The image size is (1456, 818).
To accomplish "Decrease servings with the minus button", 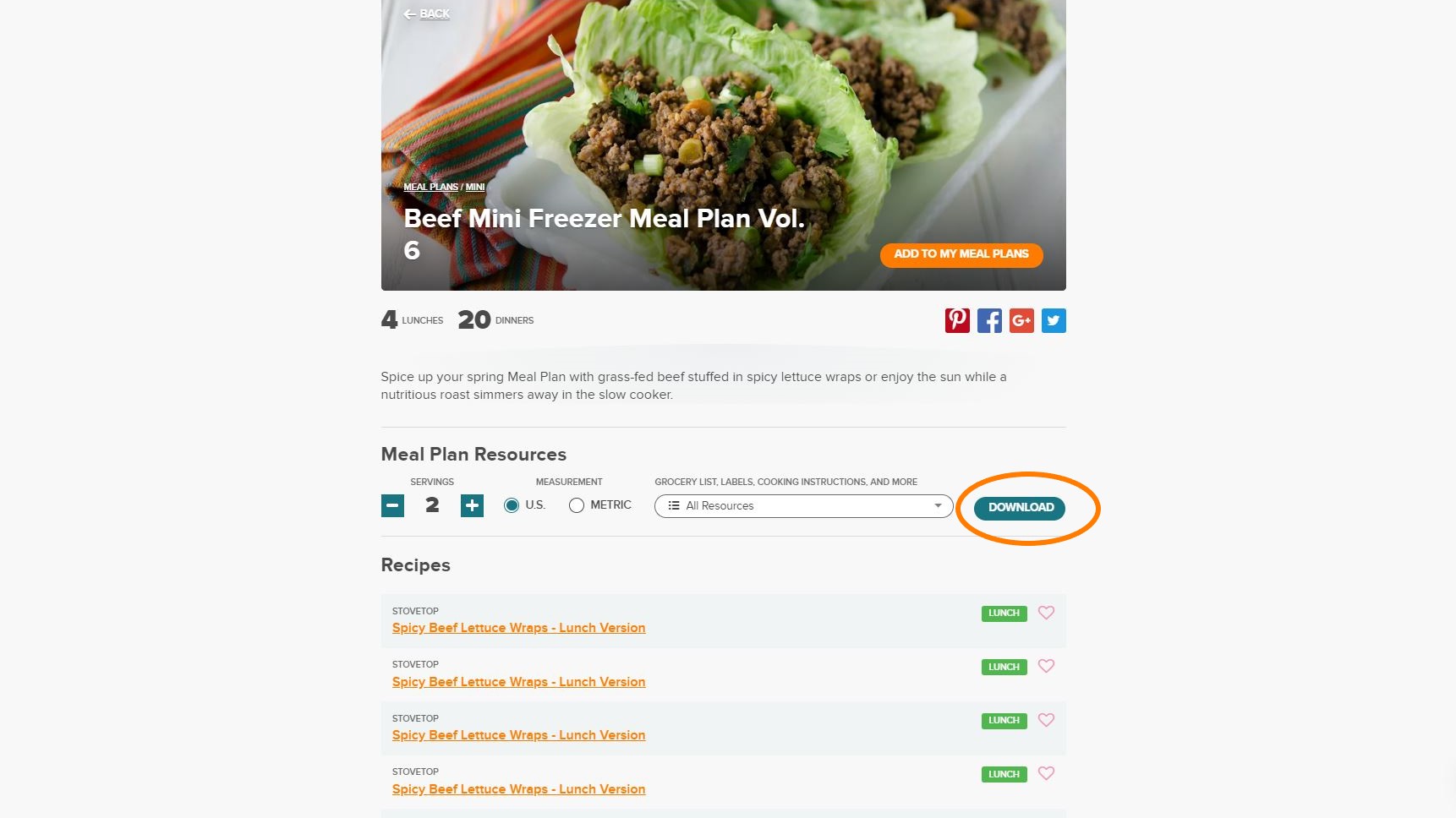I will tap(392, 505).
